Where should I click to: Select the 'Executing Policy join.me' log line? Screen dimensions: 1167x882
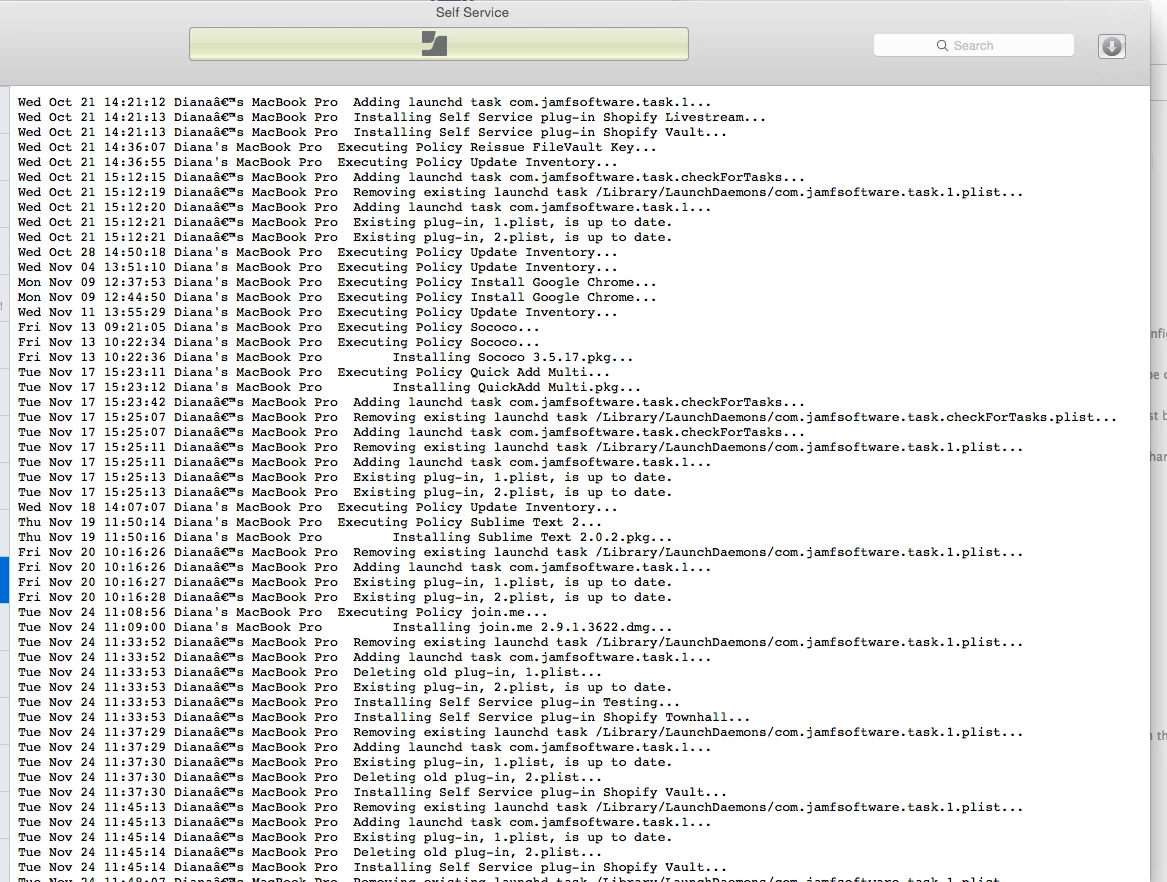(x=282, y=613)
